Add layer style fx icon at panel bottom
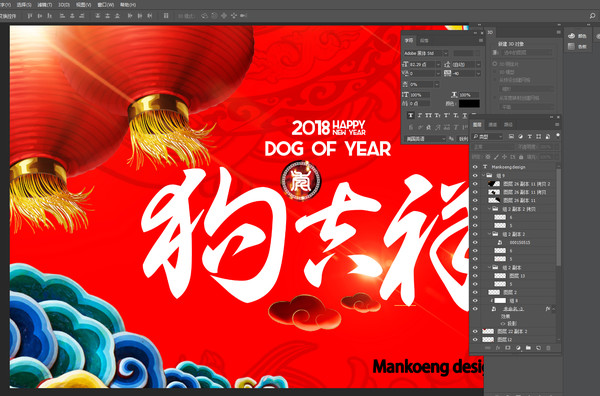The width and height of the screenshot is (600, 396). tap(498, 348)
